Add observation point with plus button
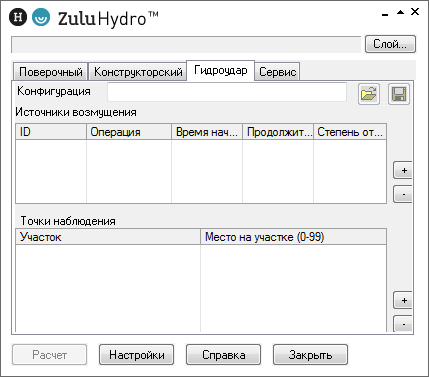Screen dimensions: 429x377 tap(403, 300)
